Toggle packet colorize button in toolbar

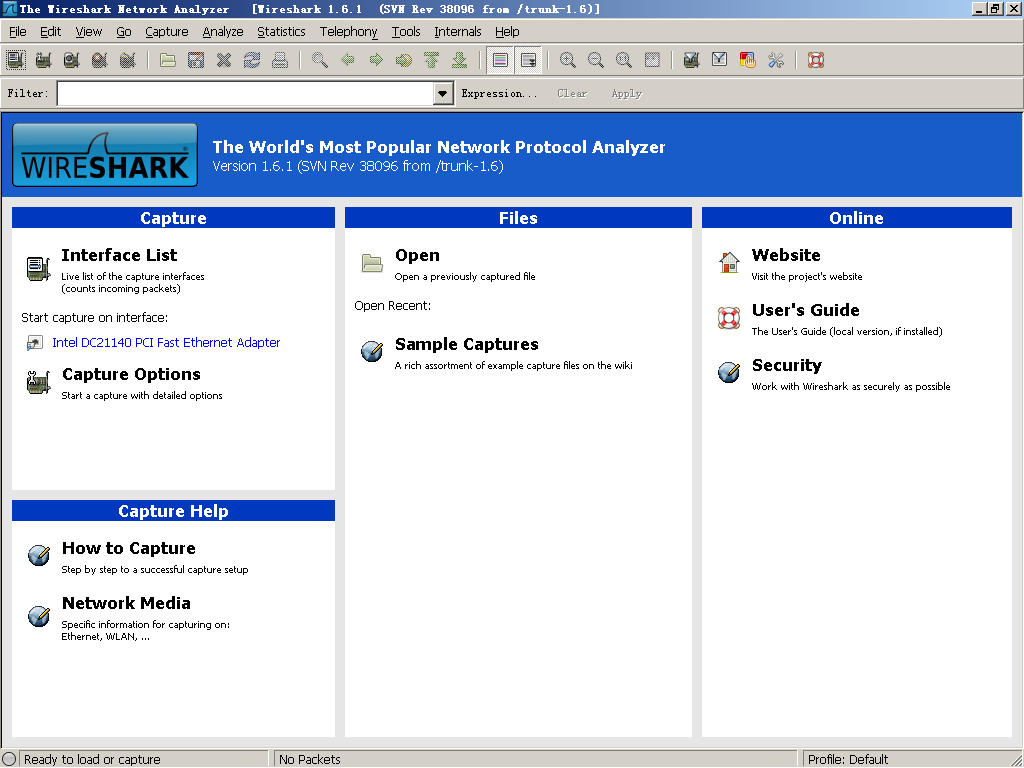click(x=500, y=60)
